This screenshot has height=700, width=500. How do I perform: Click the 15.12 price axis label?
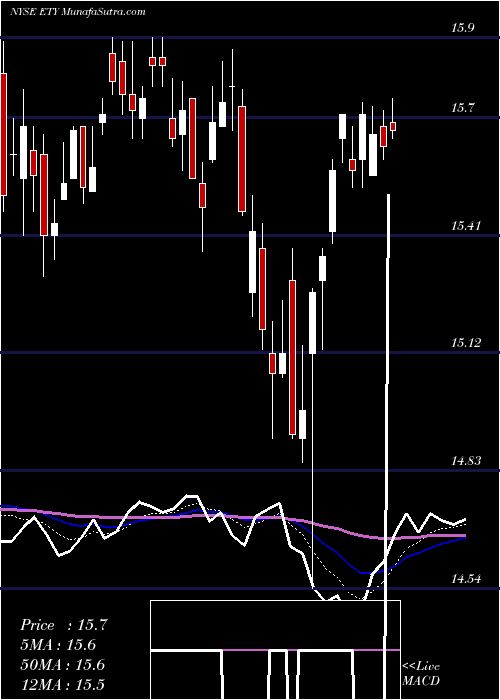[466, 343]
